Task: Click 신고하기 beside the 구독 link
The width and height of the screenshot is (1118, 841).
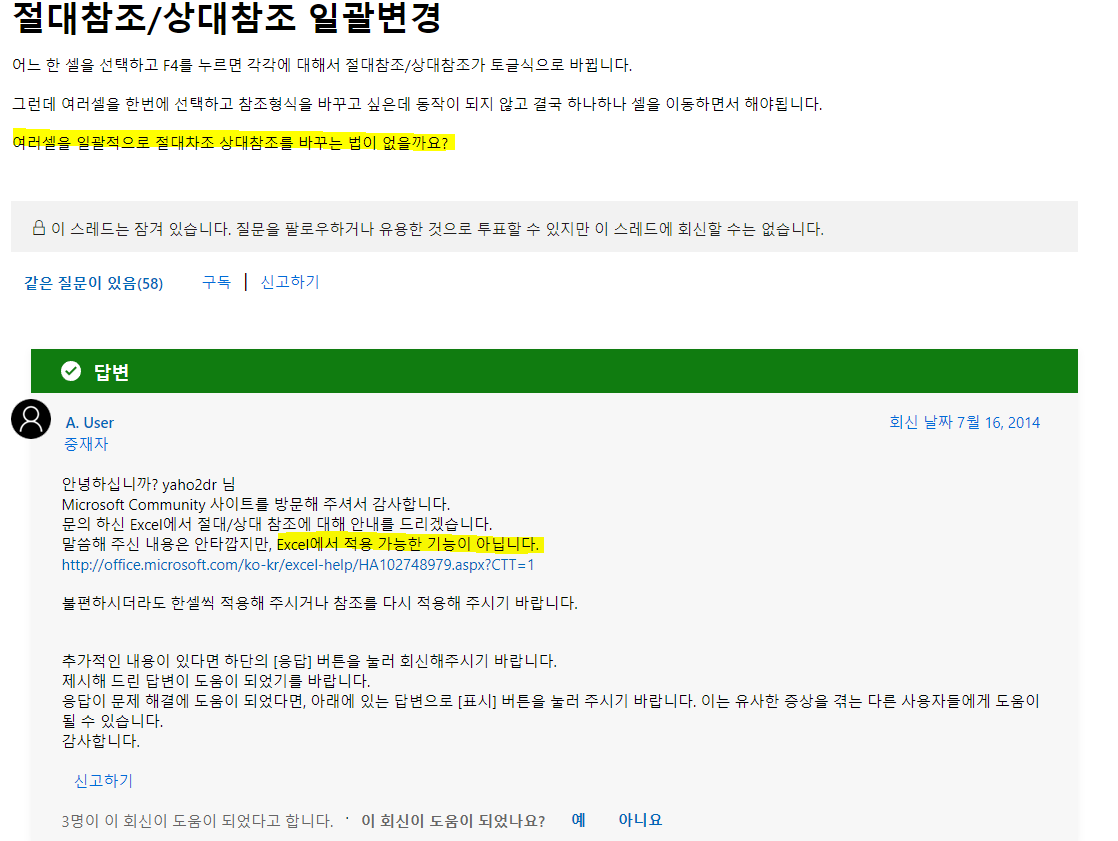Action: coord(289,282)
